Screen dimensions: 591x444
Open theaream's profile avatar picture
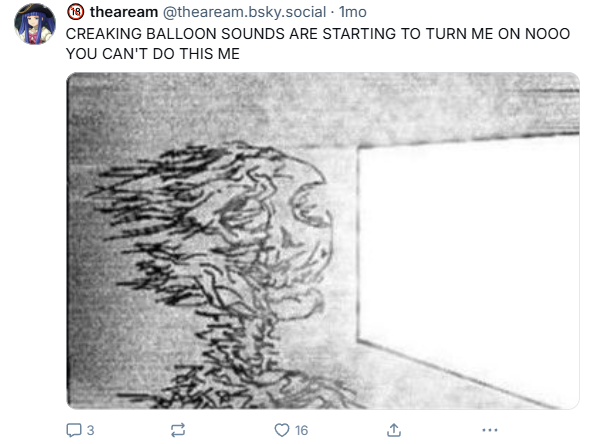35,24
